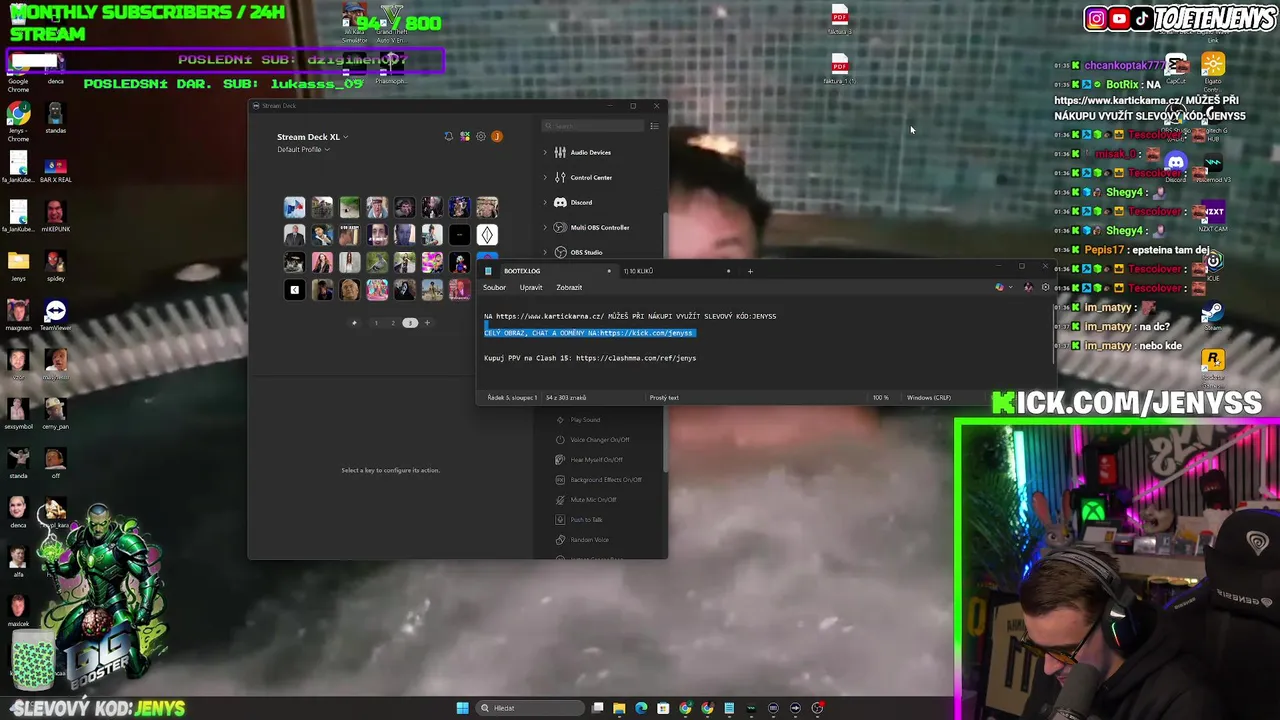Switch to page 1 of the deck
The image size is (1280, 720).
click(x=376, y=323)
